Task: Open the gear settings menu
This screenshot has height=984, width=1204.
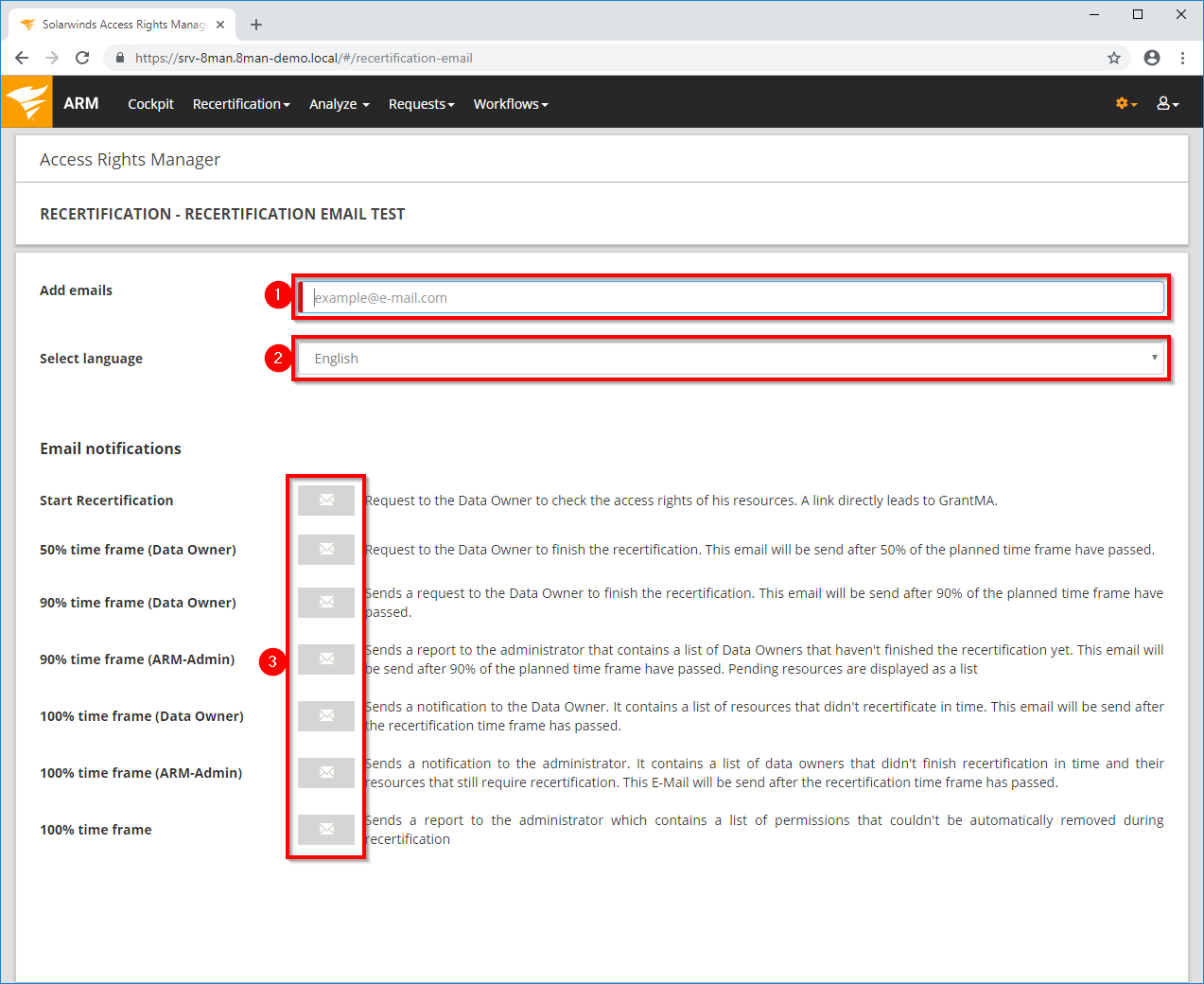Action: pos(1125,103)
